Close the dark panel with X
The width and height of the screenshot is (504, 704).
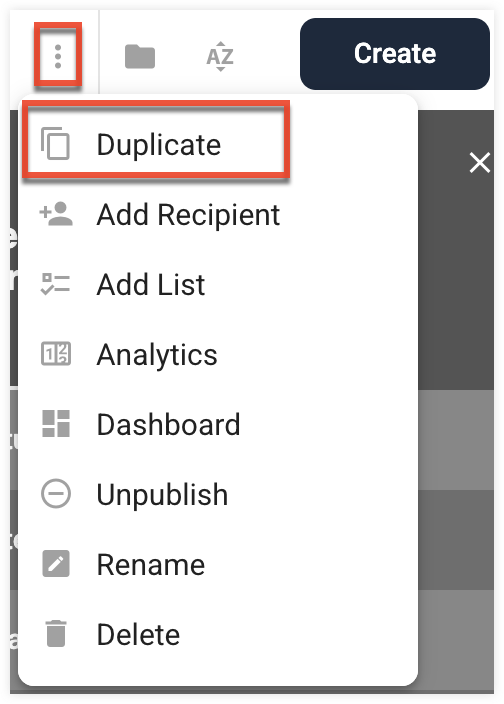pos(480,163)
